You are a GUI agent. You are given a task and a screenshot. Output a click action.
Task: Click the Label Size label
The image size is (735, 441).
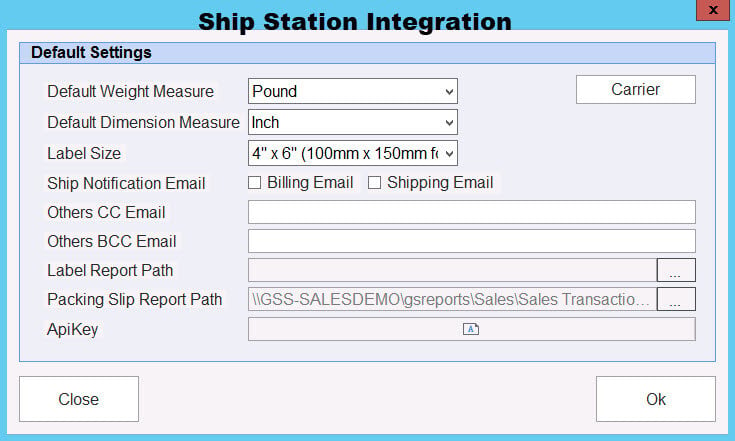84,153
